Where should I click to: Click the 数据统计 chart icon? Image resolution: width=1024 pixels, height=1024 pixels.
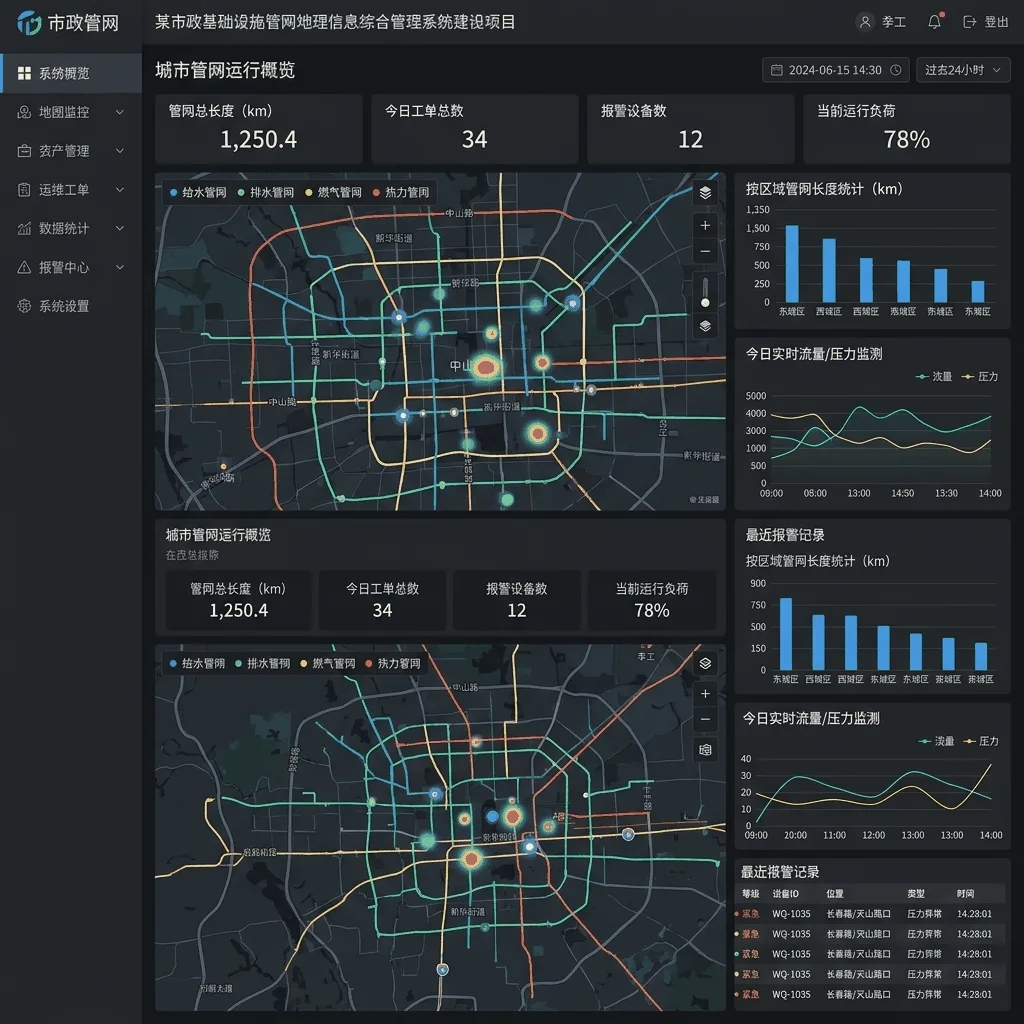[x=24, y=229]
